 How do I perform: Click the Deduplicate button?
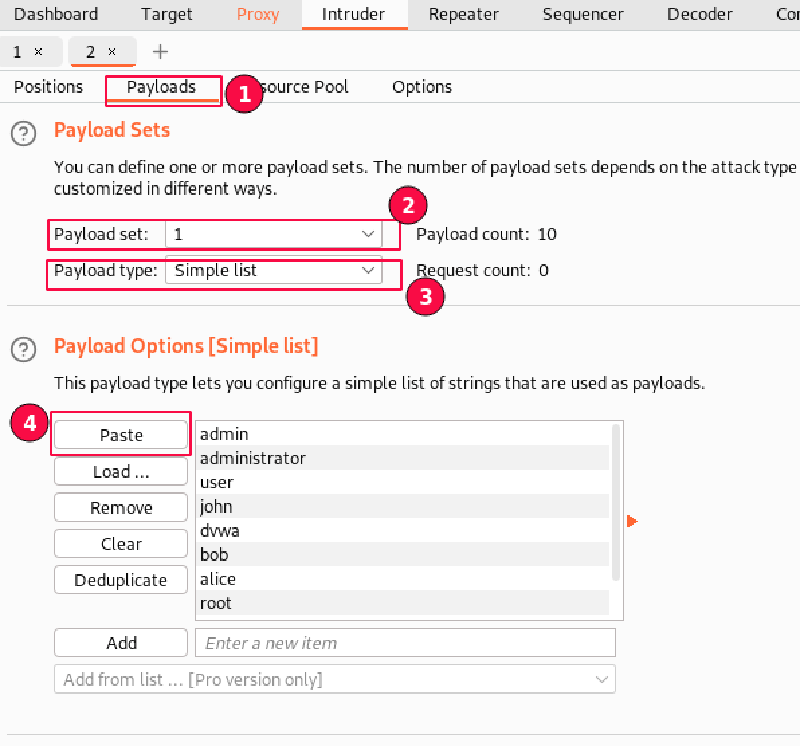(x=121, y=580)
